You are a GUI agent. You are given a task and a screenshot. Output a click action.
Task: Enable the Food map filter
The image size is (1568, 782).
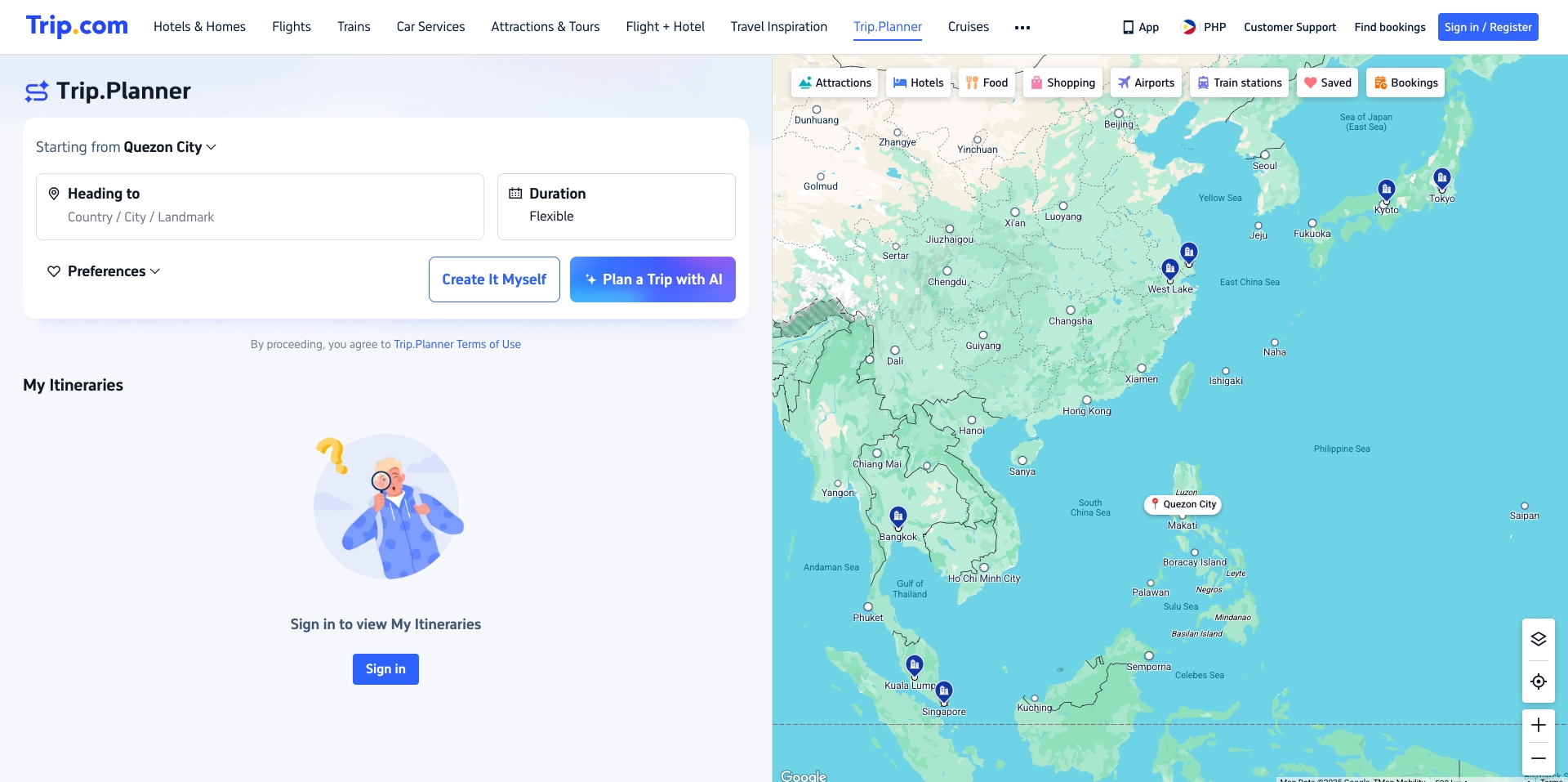(987, 83)
